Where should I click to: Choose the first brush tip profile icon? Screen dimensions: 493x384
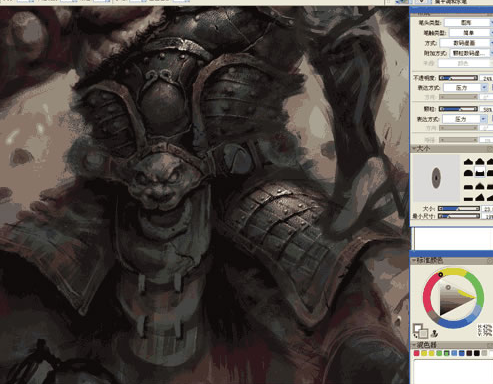[x=469, y=162]
